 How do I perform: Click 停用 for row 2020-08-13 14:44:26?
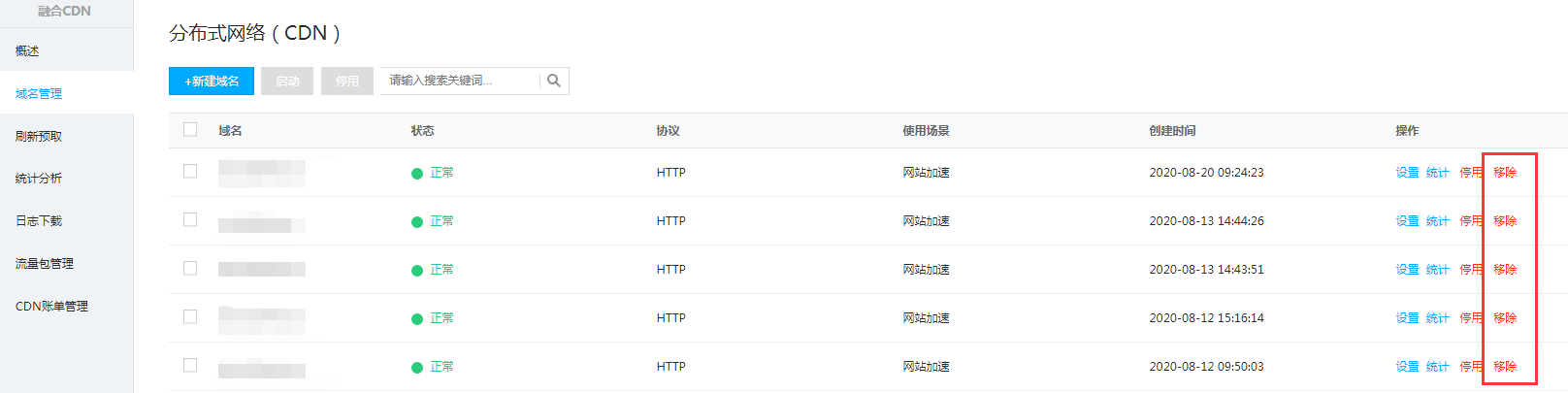[1471, 221]
